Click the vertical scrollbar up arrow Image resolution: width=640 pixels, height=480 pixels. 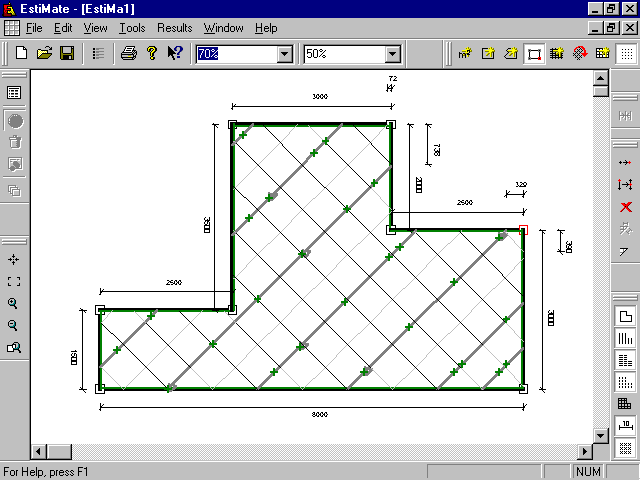600,78
